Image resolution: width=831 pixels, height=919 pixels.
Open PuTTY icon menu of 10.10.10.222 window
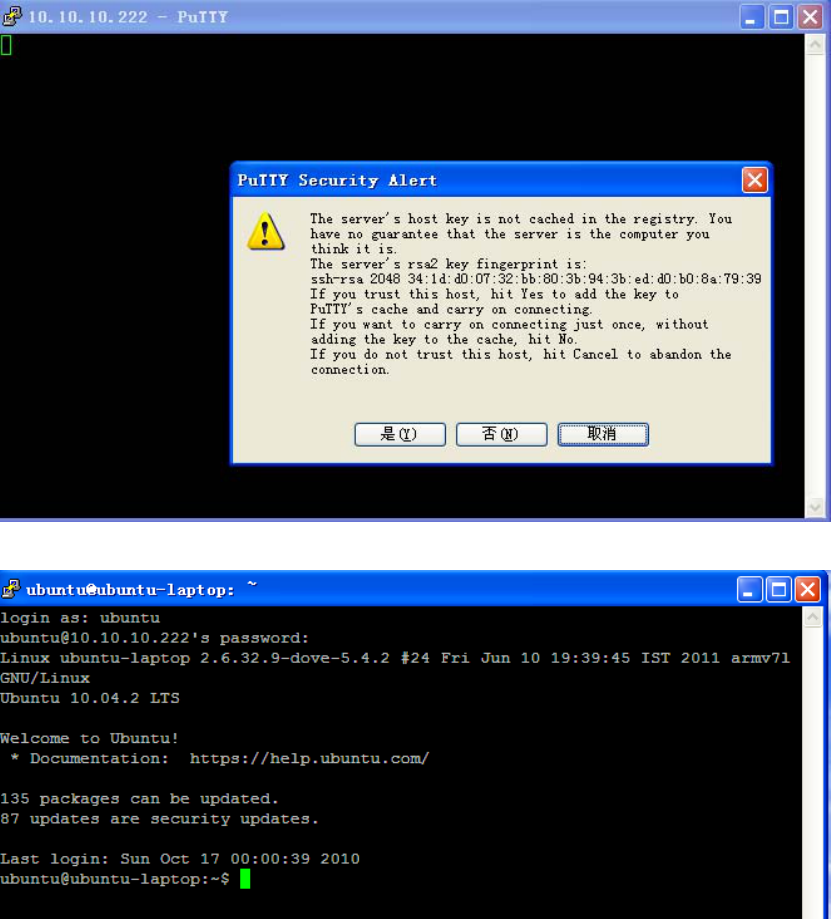tap(12, 16)
